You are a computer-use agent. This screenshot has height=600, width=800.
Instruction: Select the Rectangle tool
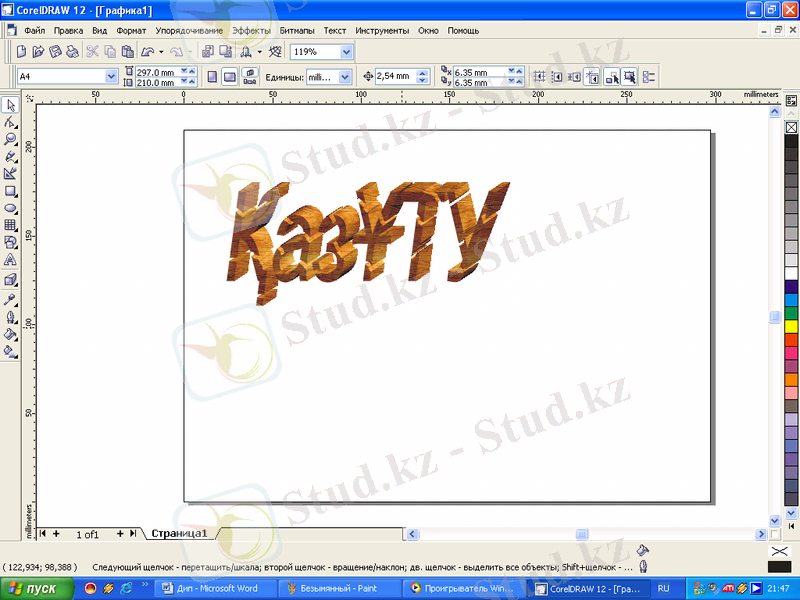[x=10, y=191]
